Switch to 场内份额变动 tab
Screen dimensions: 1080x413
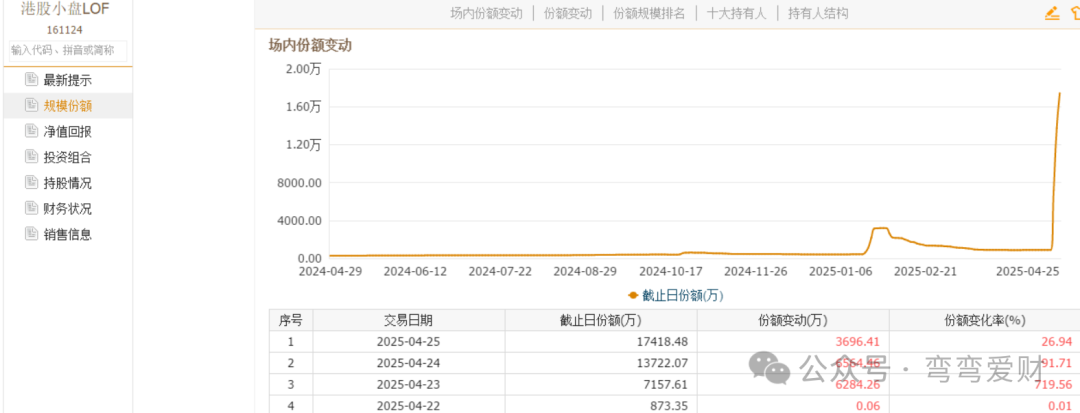pos(486,13)
